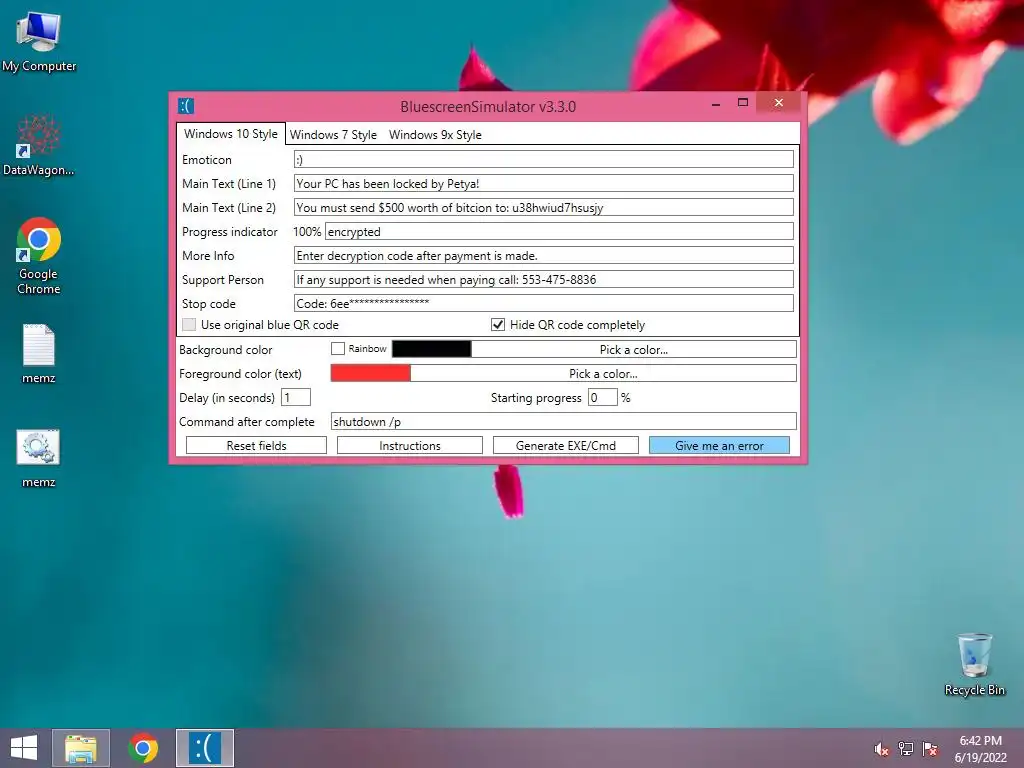Click the Starting progress field

click(x=602, y=397)
